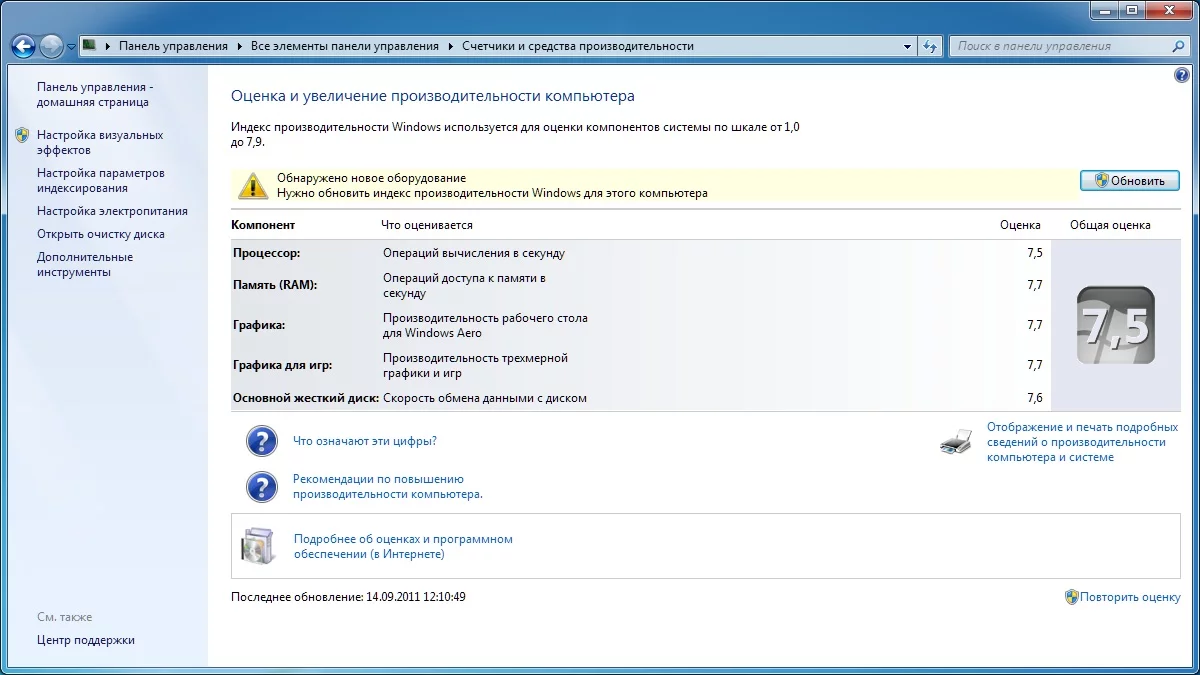Open help via the blue question mark icon
The width and height of the screenshot is (1200, 675).
click(1180, 75)
